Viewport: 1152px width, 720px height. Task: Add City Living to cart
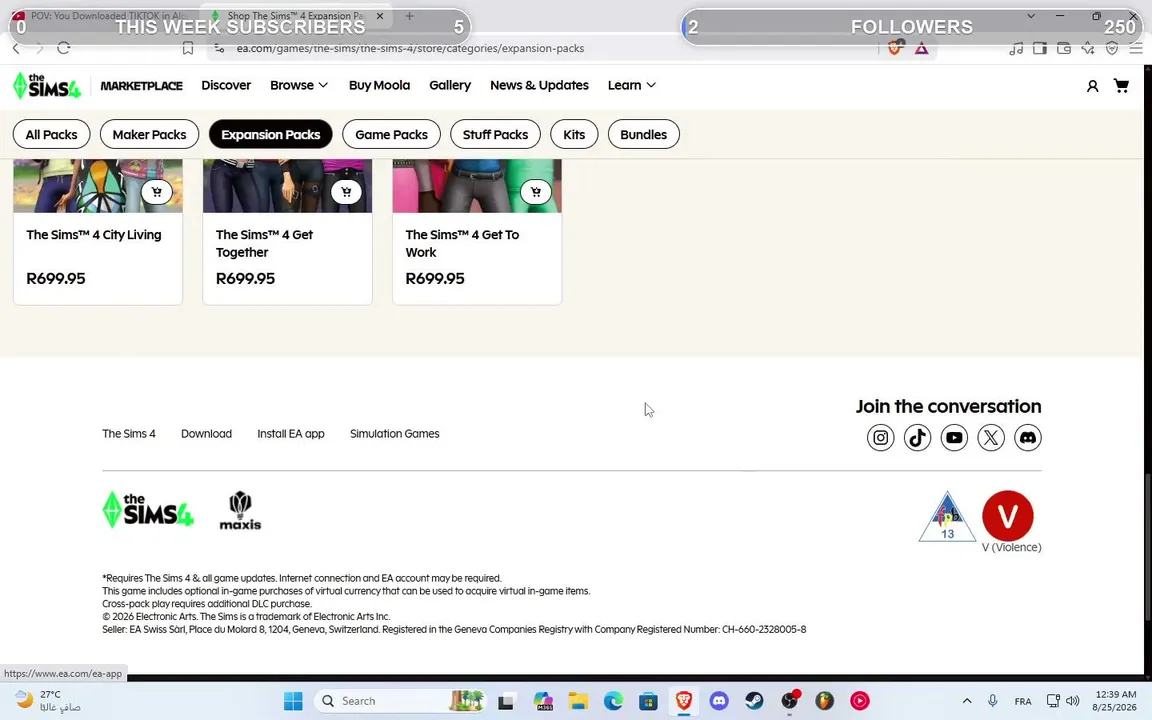tap(156, 192)
